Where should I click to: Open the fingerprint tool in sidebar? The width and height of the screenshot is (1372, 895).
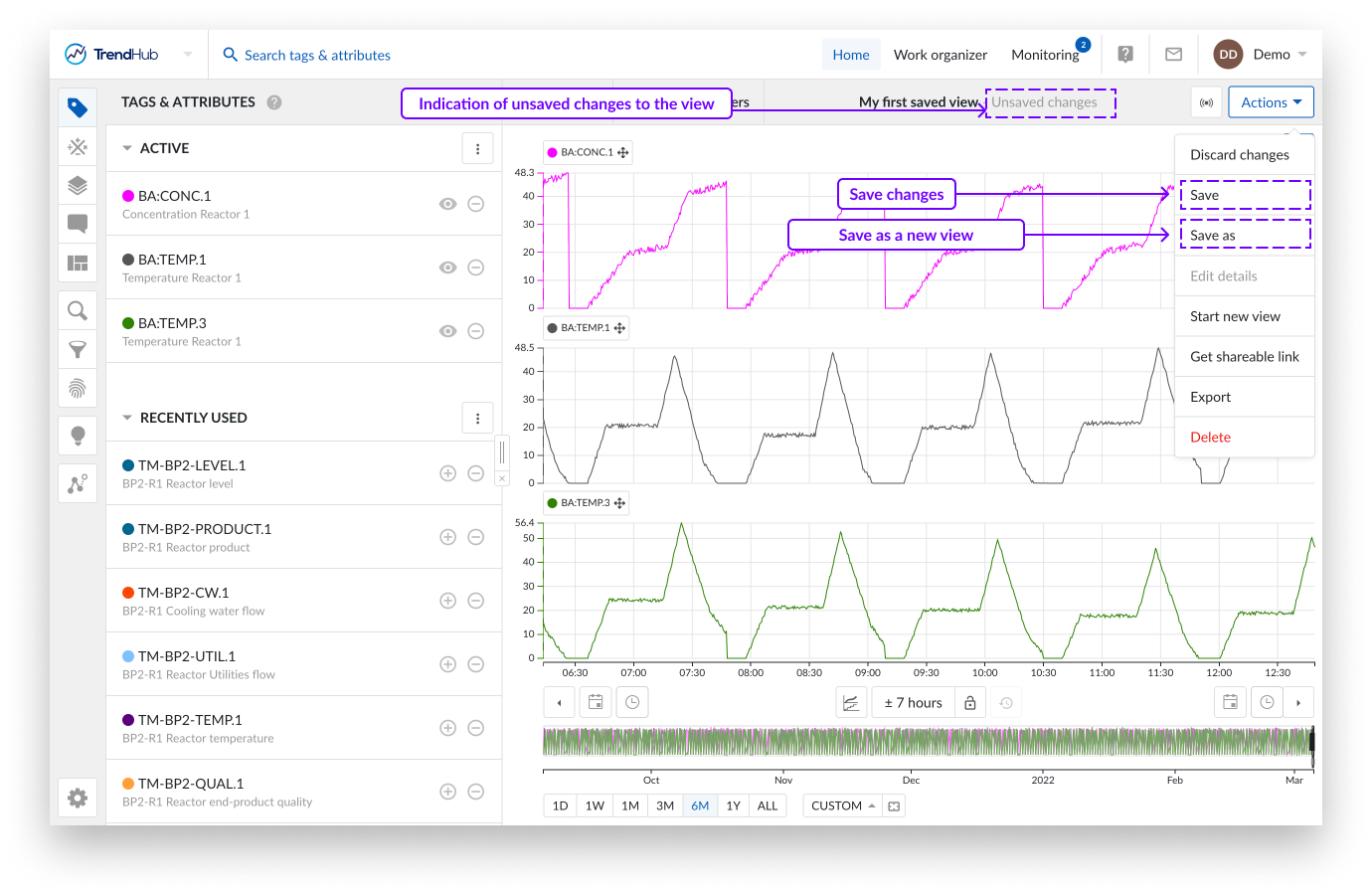click(x=78, y=388)
